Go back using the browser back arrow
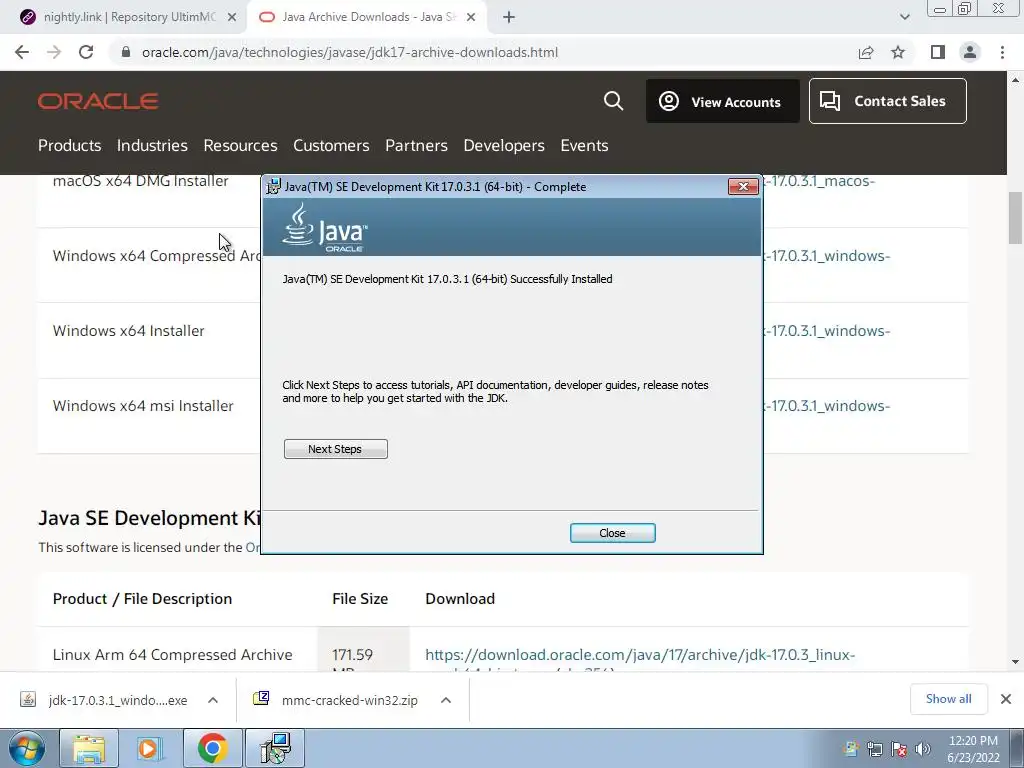This screenshot has height=768, width=1024. tap(22, 52)
